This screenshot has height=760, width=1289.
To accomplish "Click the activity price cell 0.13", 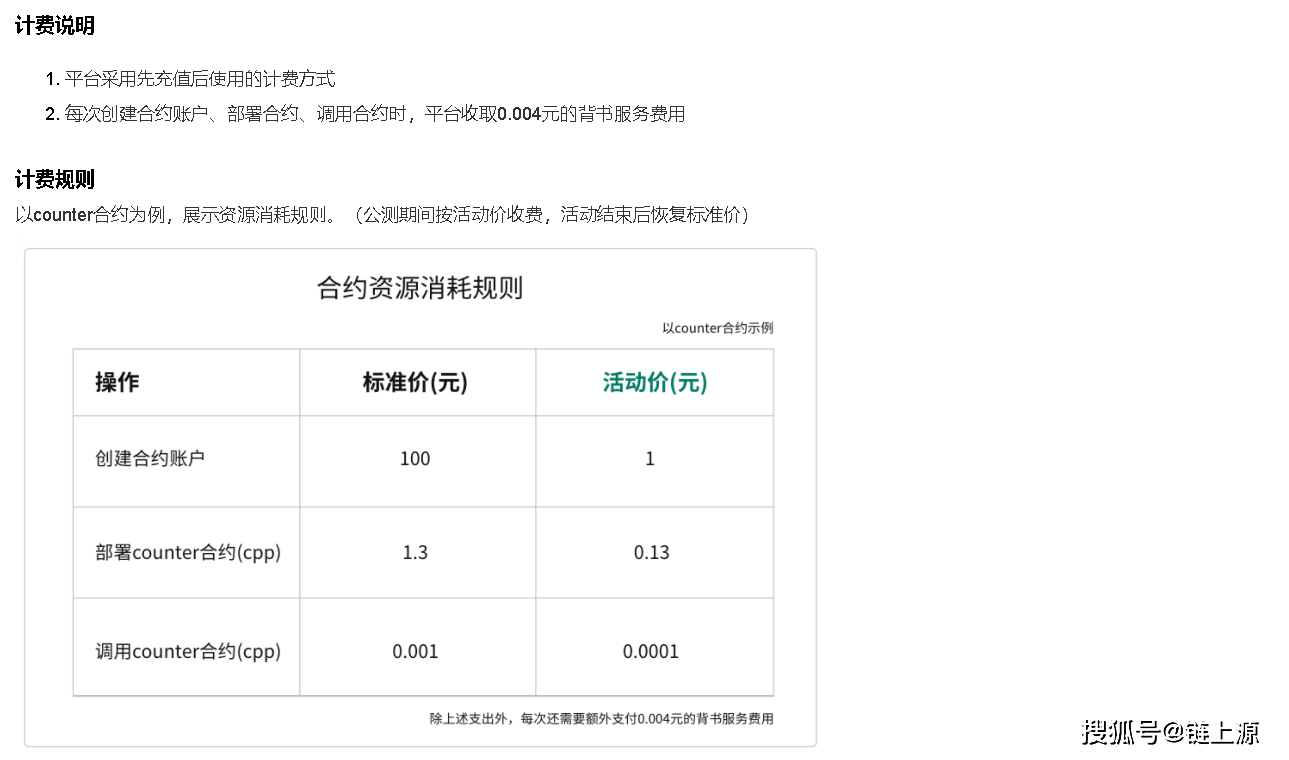I will pos(652,553).
